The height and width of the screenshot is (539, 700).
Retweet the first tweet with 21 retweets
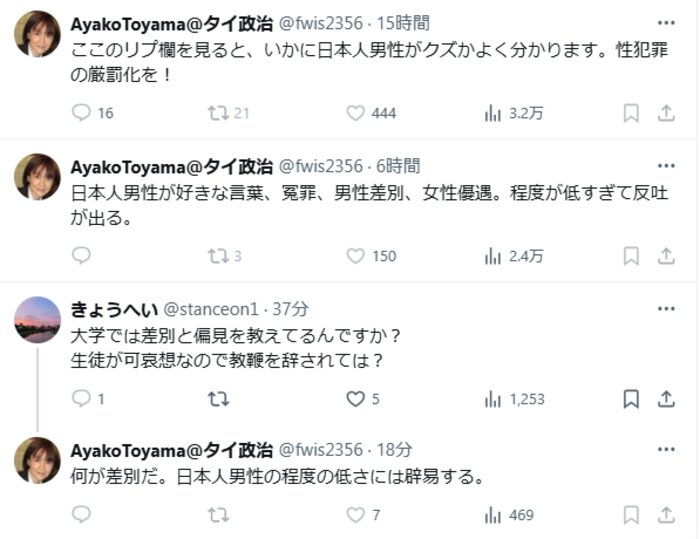(217, 113)
